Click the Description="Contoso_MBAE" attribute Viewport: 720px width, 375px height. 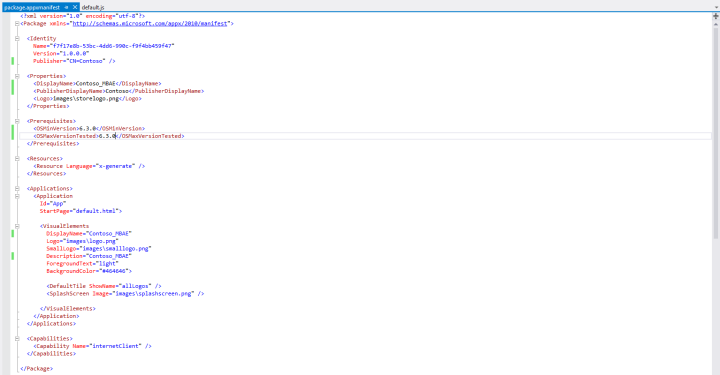click(x=89, y=256)
